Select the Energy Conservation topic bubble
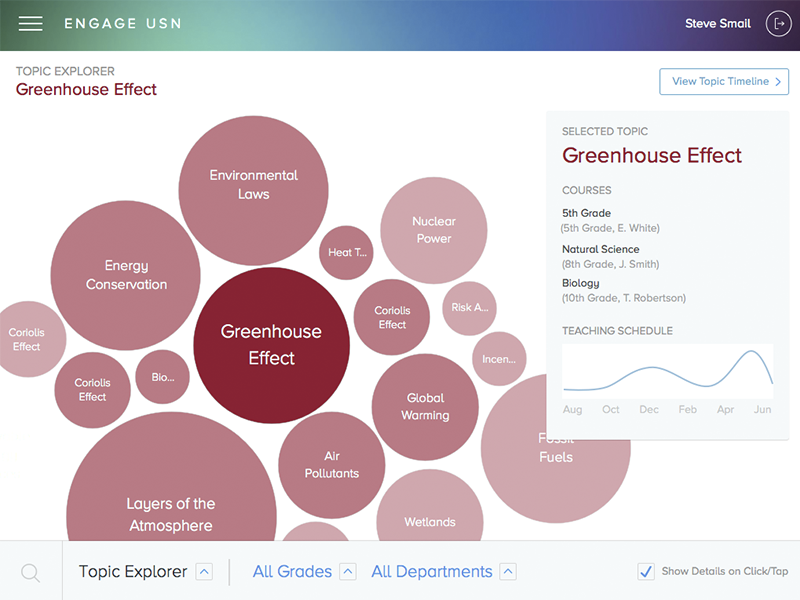This screenshot has height=600, width=800. point(125,275)
